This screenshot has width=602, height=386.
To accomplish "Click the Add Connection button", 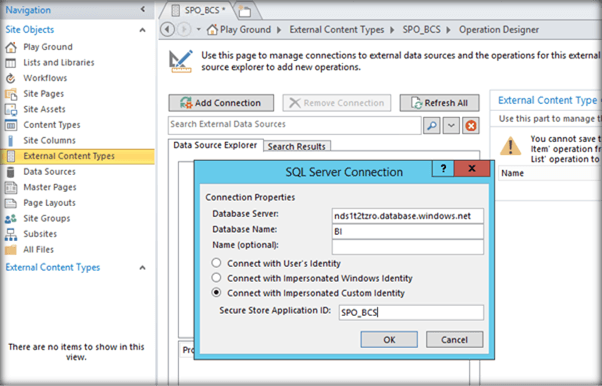I will pyautogui.click(x=221, y=103).
